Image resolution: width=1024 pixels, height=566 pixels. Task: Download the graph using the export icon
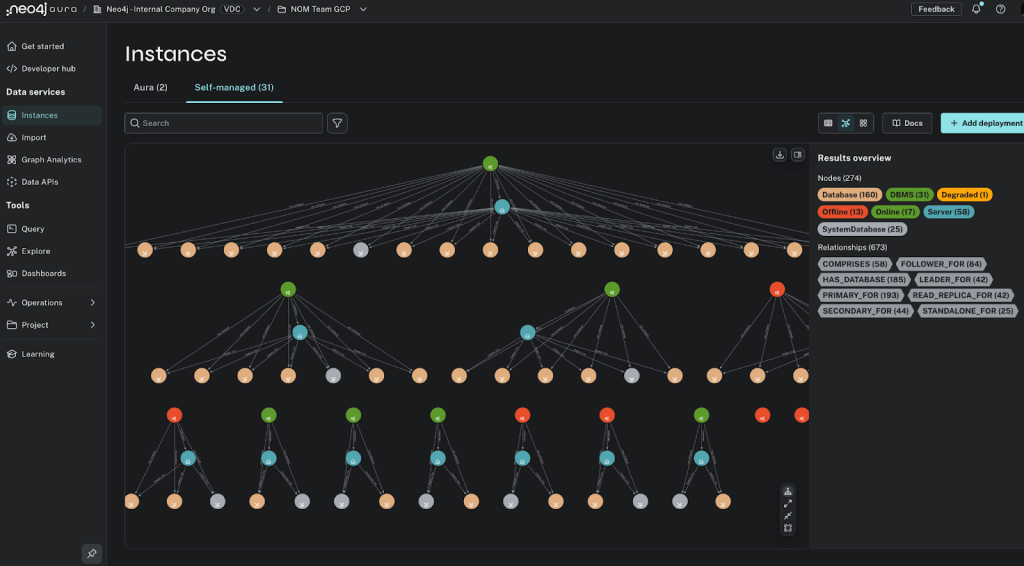(780, 155)
